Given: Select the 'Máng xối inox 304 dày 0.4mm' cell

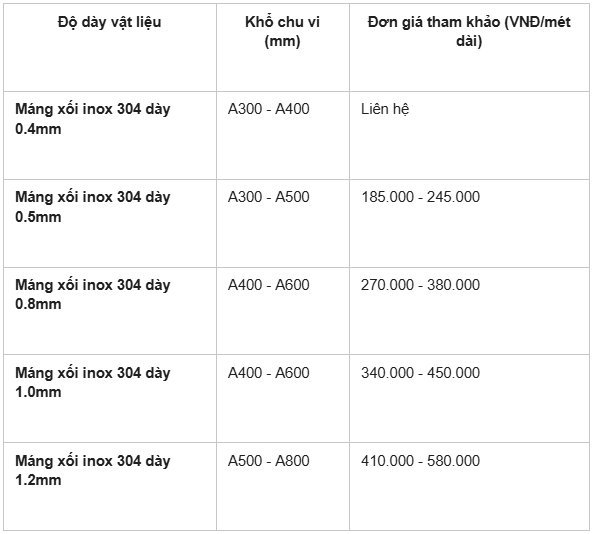Looking at the screenshot, I should tap(110, 135).
